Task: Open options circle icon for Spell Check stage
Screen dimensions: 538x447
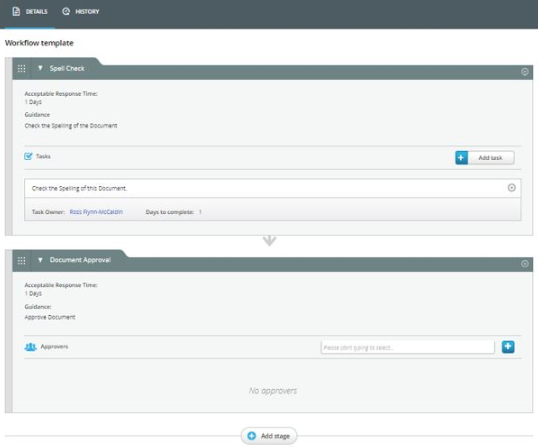Action: [x=525, y=72]
